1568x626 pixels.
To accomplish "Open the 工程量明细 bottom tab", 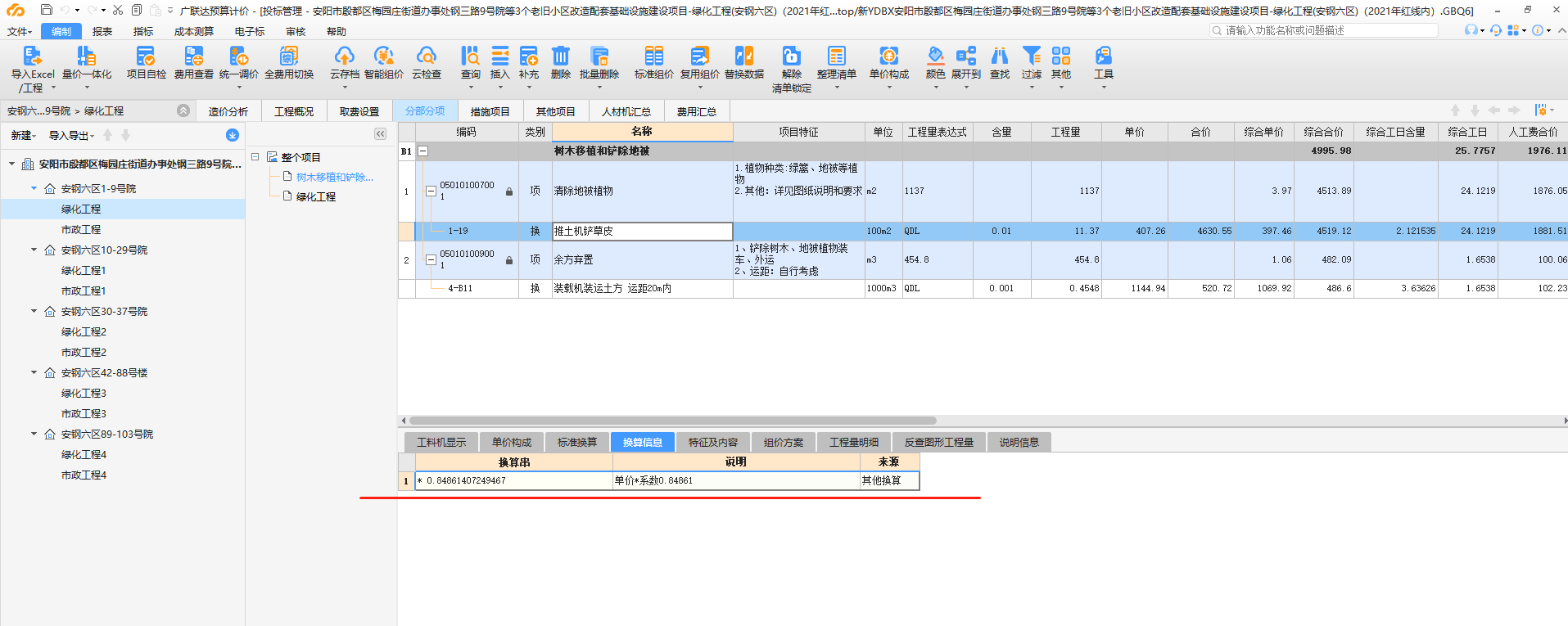I will [x=854, y=442].
